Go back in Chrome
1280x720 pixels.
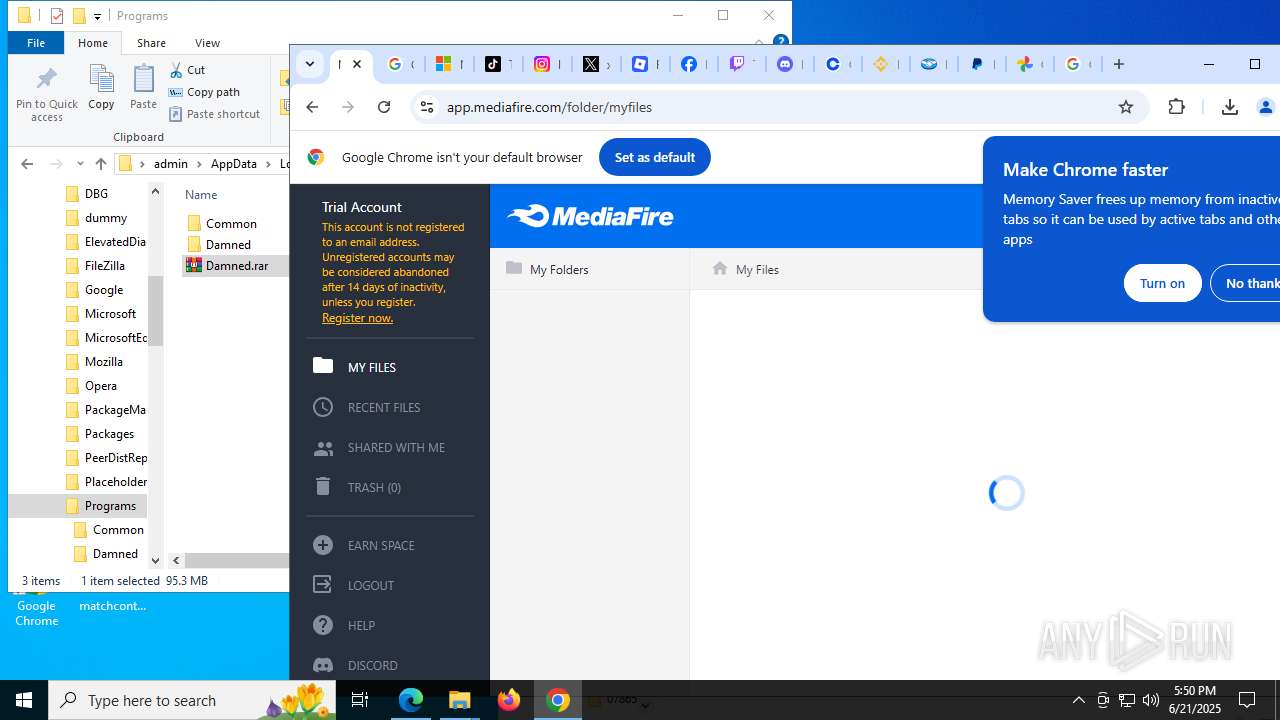312,107
